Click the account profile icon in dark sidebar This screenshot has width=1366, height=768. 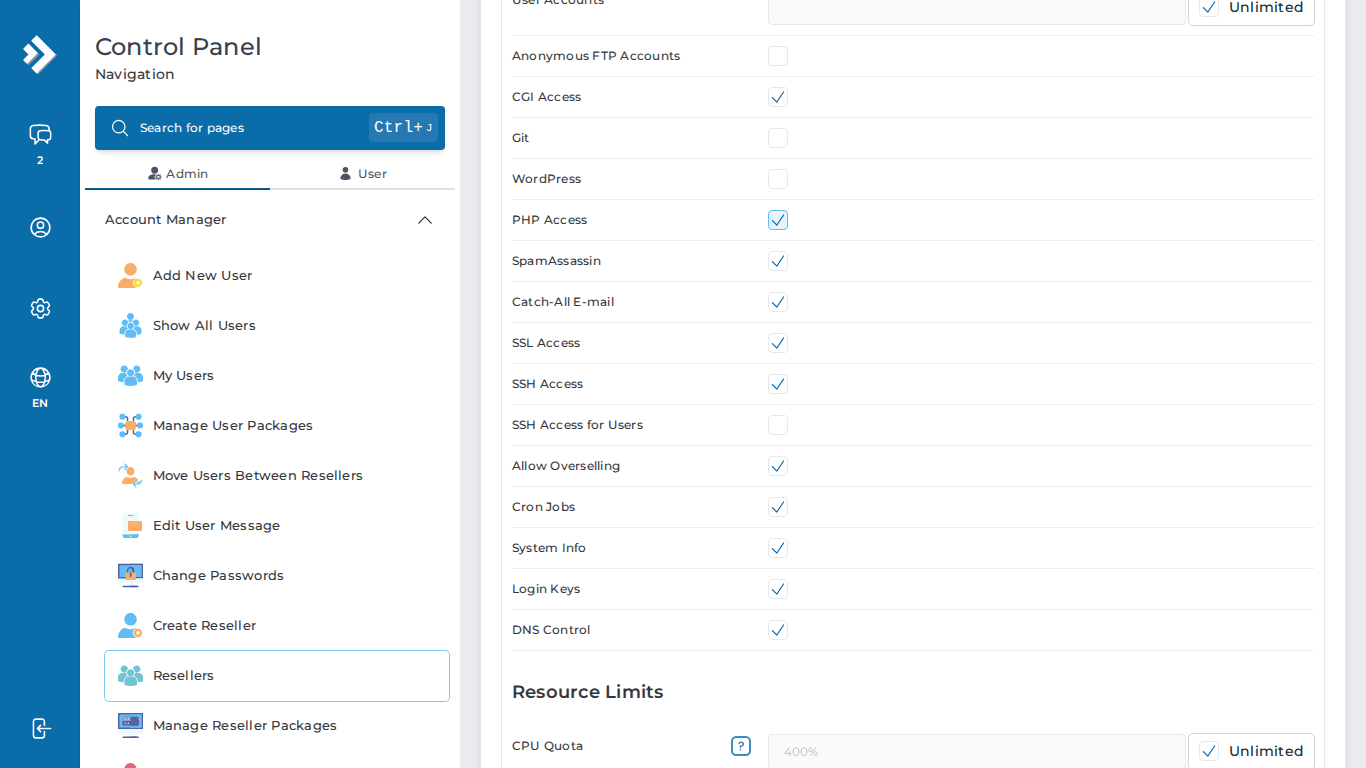pos(40,227)
